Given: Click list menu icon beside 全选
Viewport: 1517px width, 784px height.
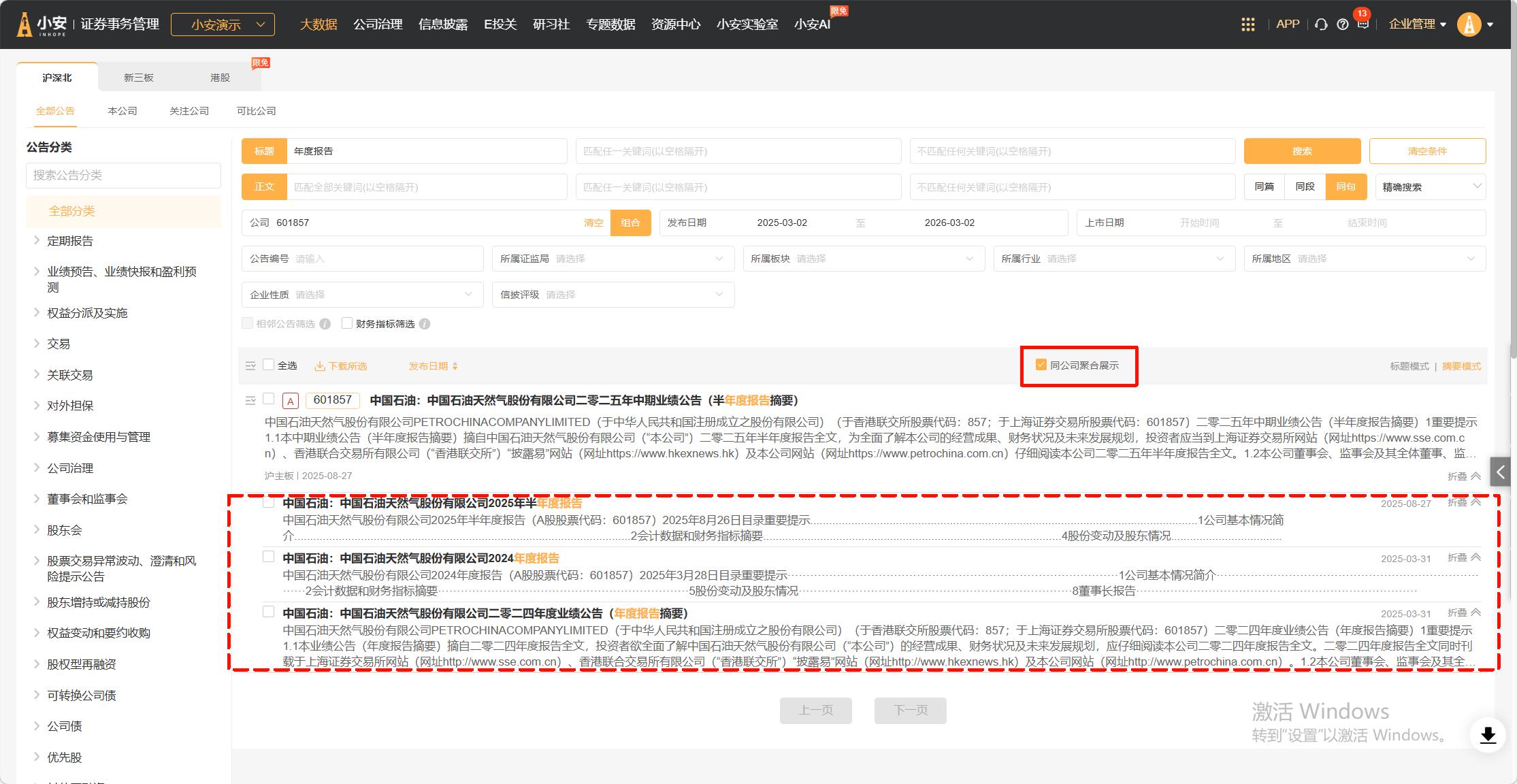Looking at the screenshot, I should click(250, 365).
